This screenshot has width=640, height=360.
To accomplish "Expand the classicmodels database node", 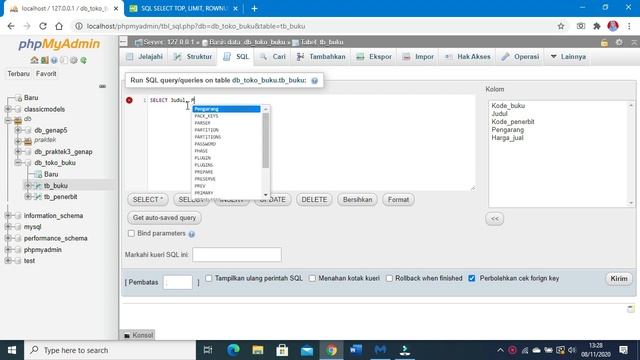I will click(8, 109).
